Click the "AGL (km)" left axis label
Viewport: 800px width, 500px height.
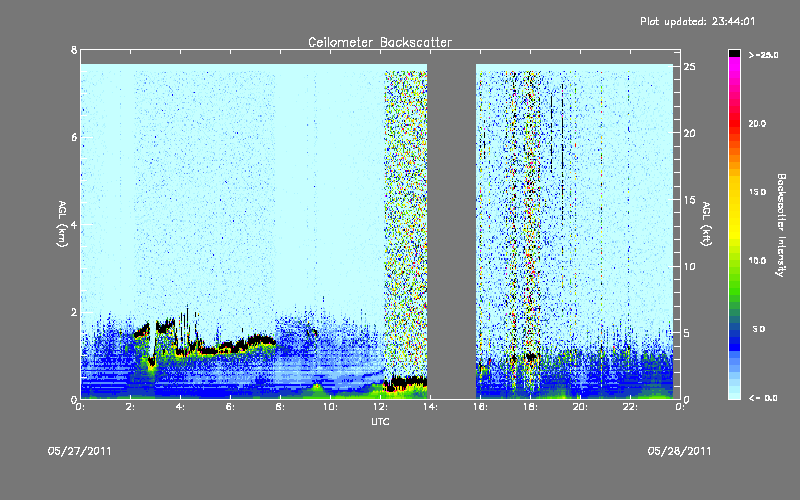click(62, 224)
